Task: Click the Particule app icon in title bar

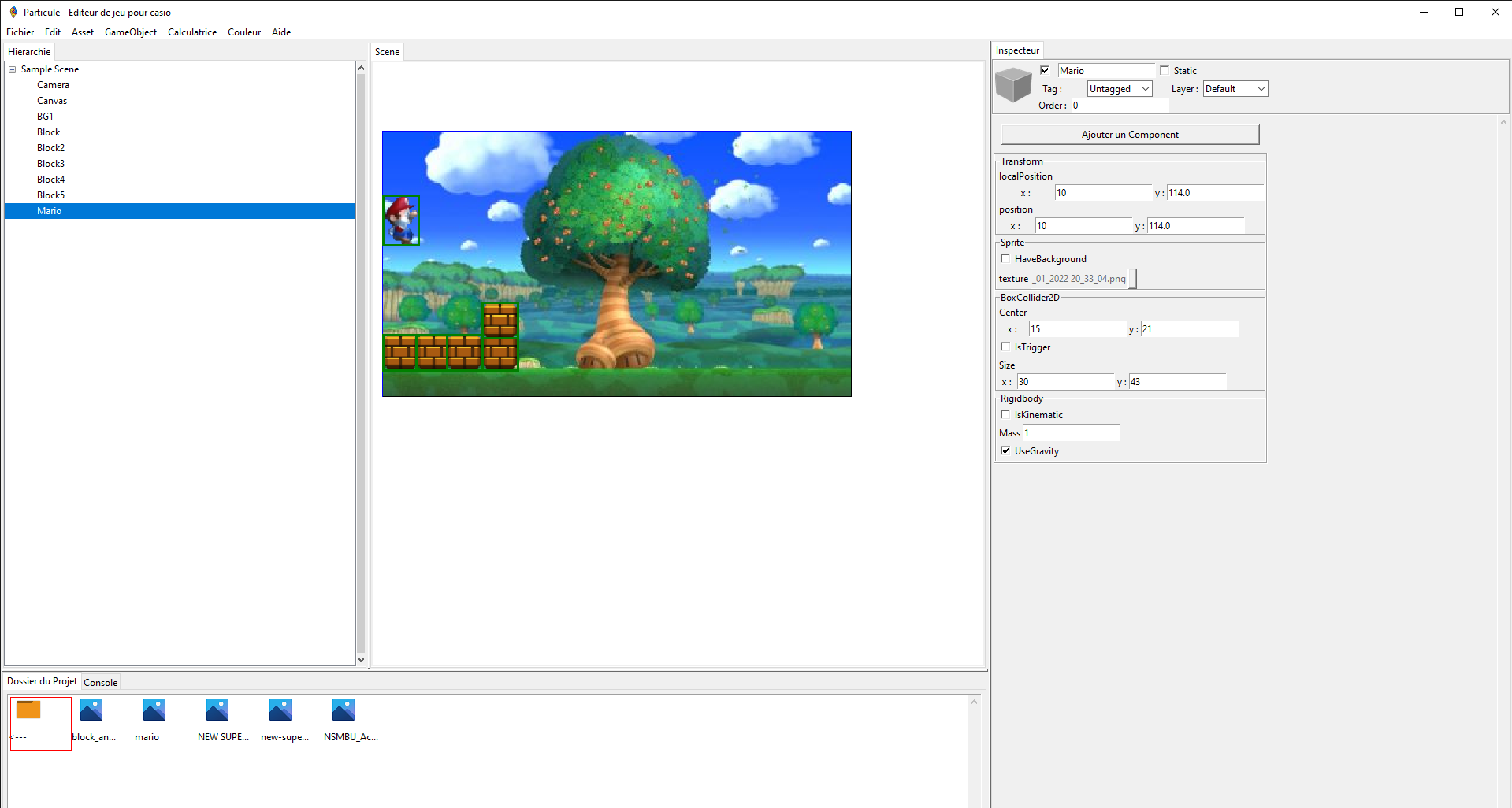Action: pyautogui.click(x=13, y=12)
